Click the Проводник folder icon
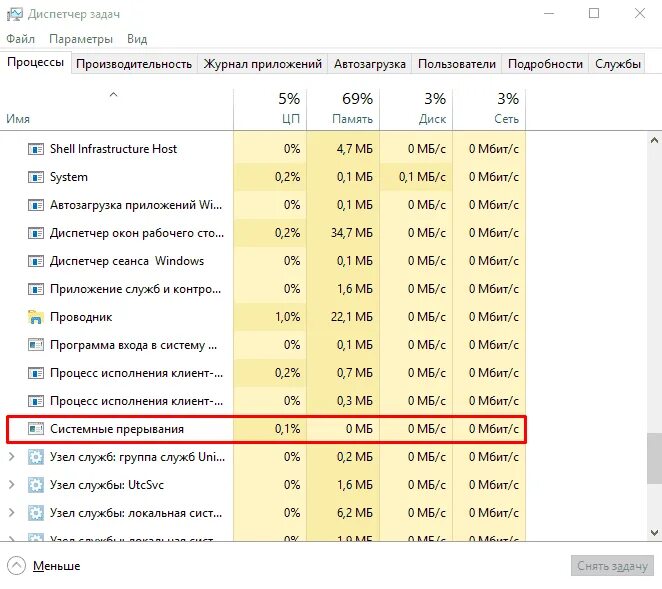The image size is (662, 589). (x=35, y=317)
